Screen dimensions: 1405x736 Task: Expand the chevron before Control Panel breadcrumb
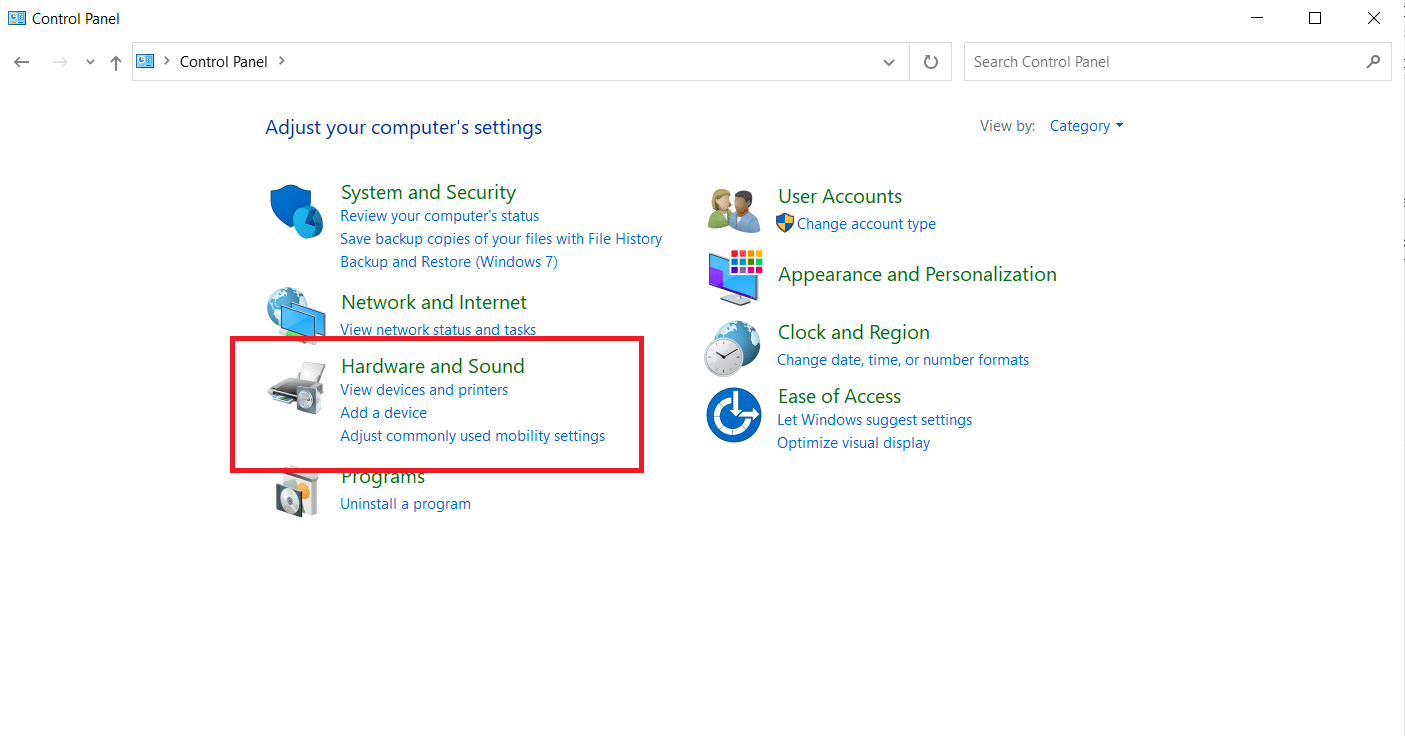click(x=166, y=61)
